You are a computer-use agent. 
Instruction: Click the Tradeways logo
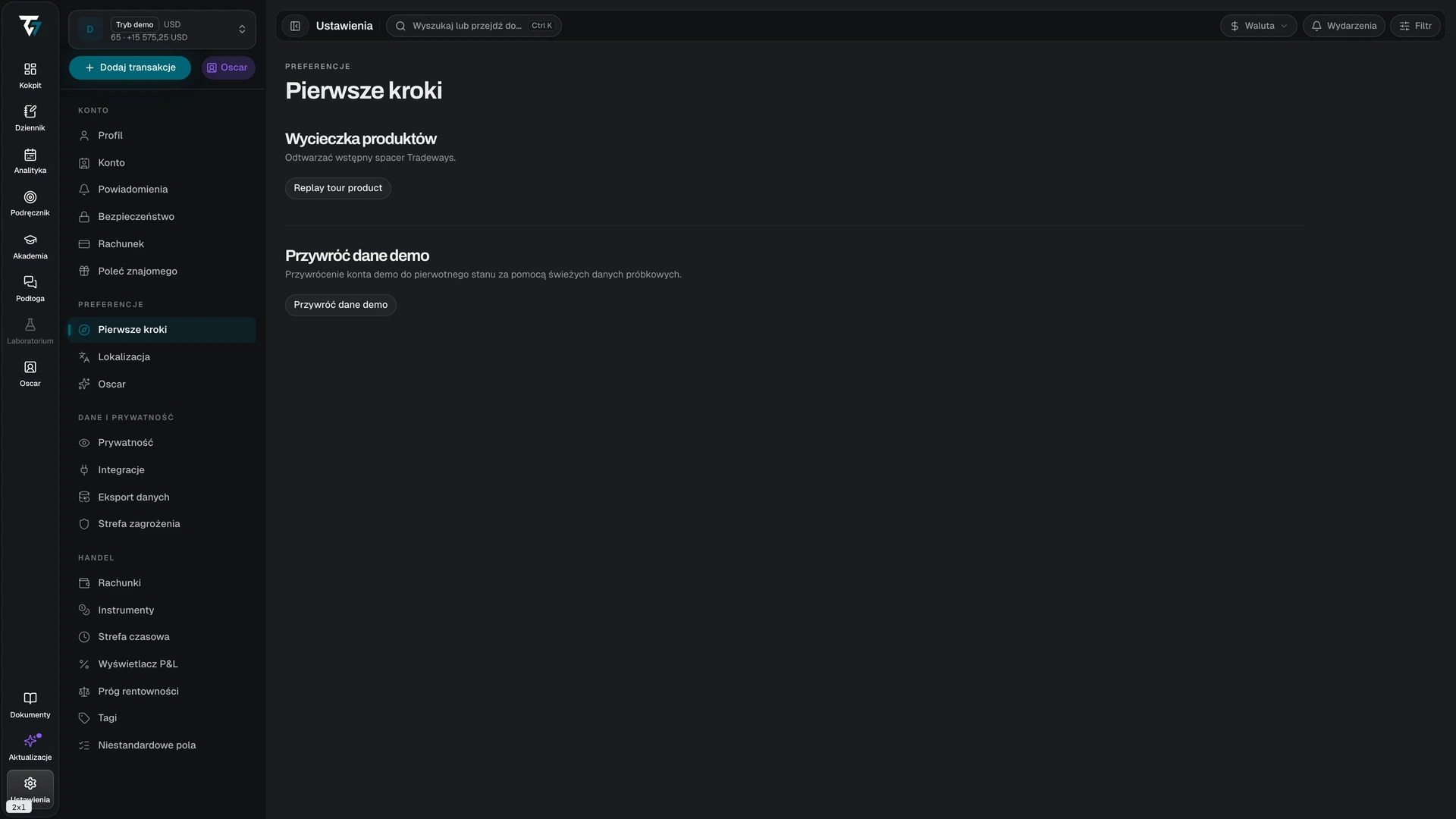pyautogui.click(x=30, y=26)
